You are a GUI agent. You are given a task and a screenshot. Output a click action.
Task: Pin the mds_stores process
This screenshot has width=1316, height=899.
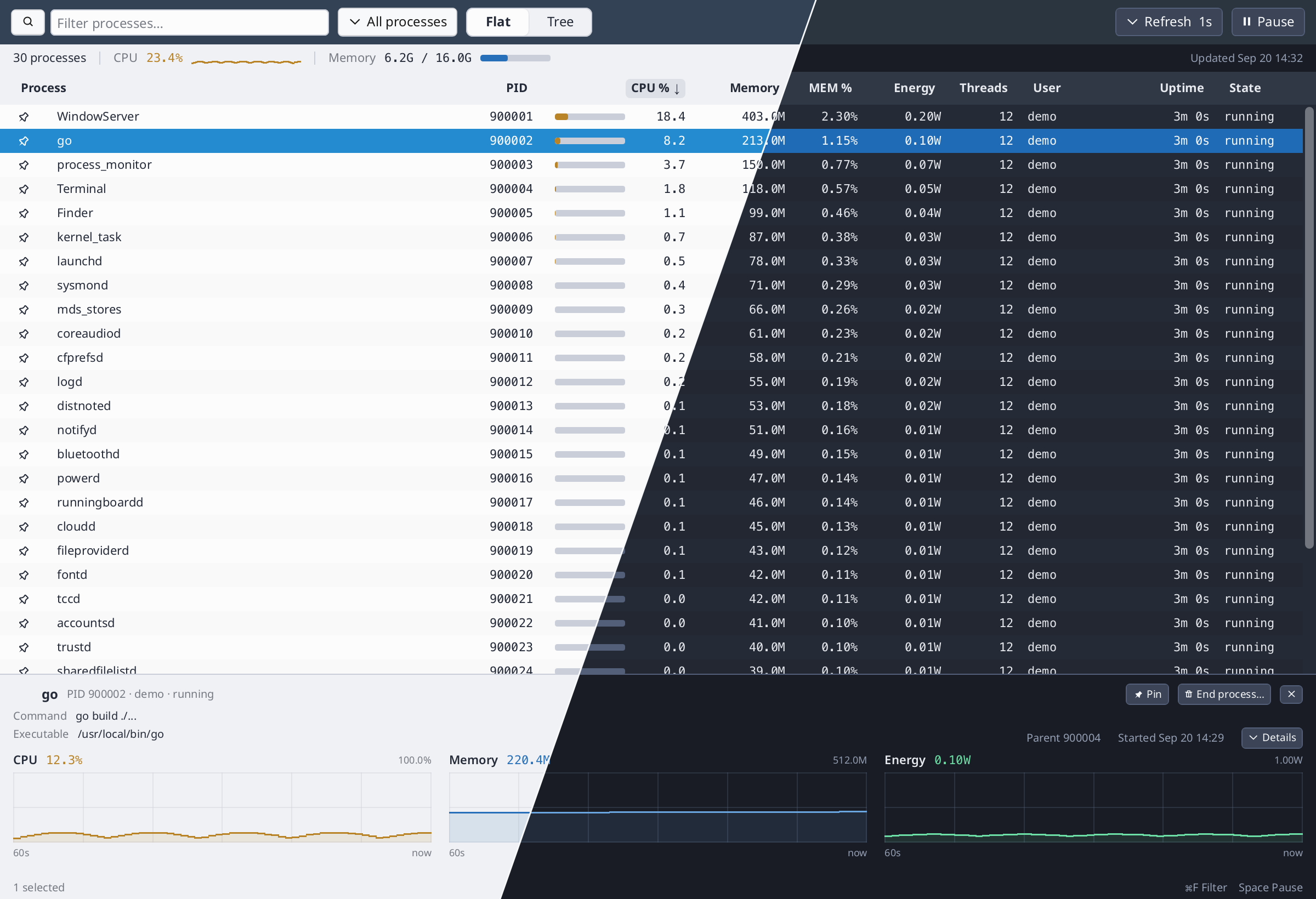coord(24,310)
